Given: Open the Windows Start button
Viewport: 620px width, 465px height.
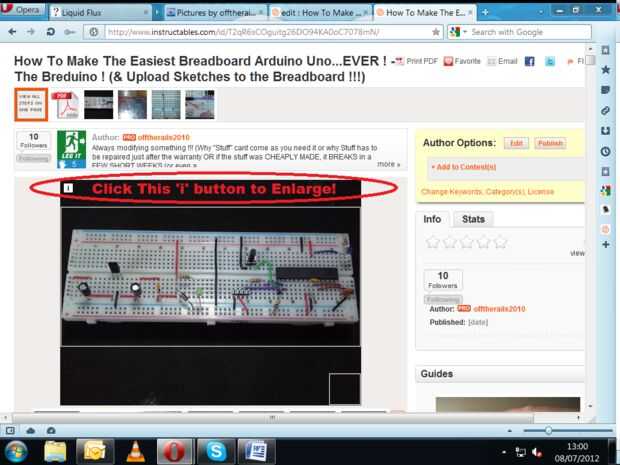Looking at the screenshot, I should 16,451.
